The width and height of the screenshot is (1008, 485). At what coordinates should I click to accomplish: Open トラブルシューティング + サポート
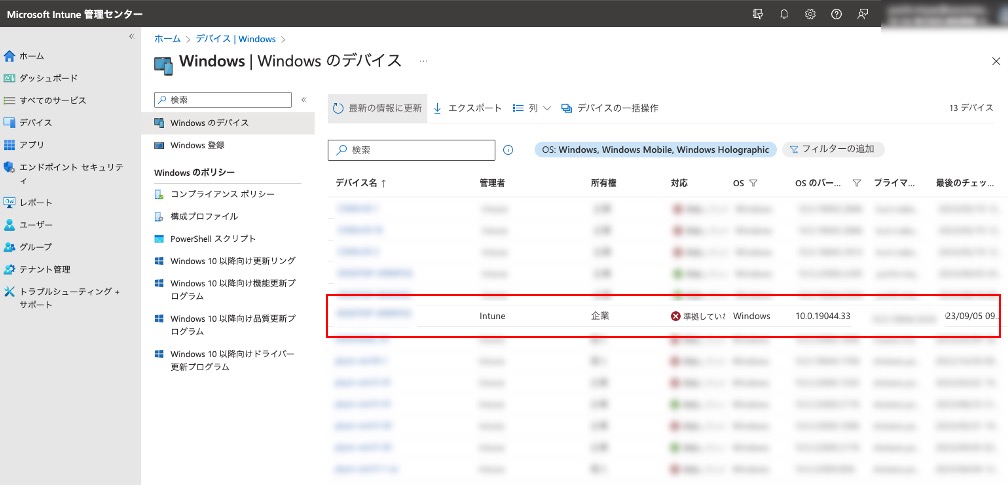tap(62, 298)
